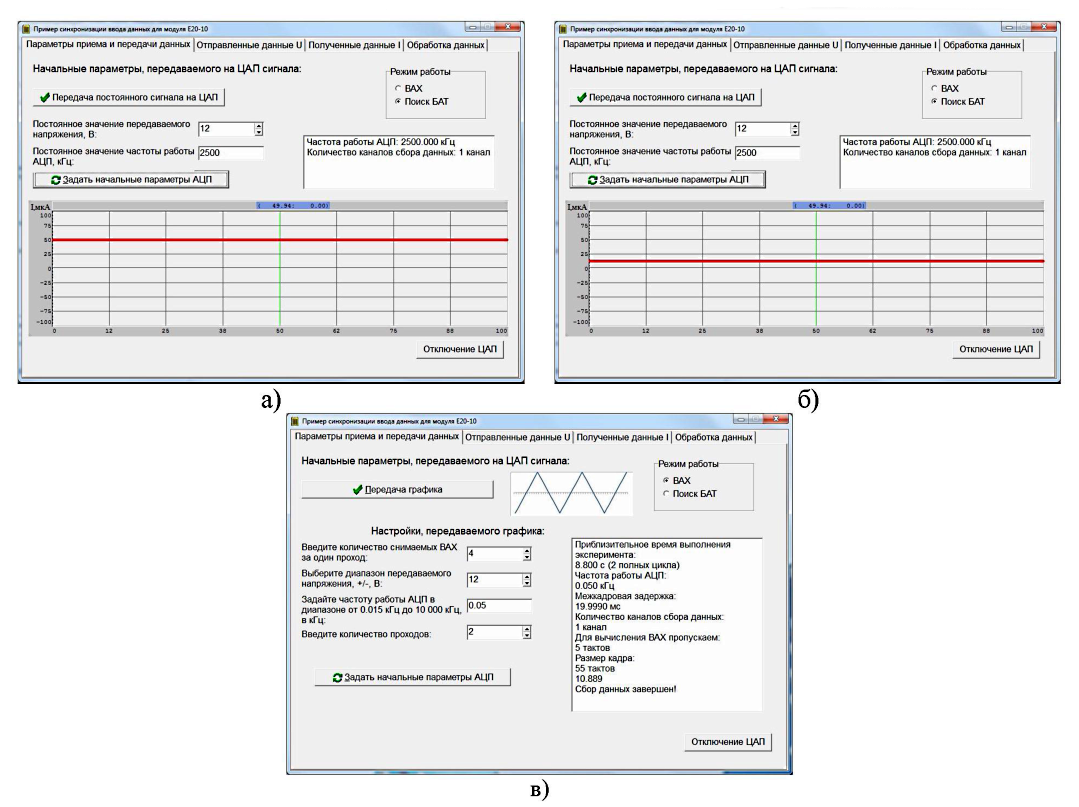Choose ВАХ mode in window б)
The height and width of the screenshot is (807, 1079).
(934, 88)
